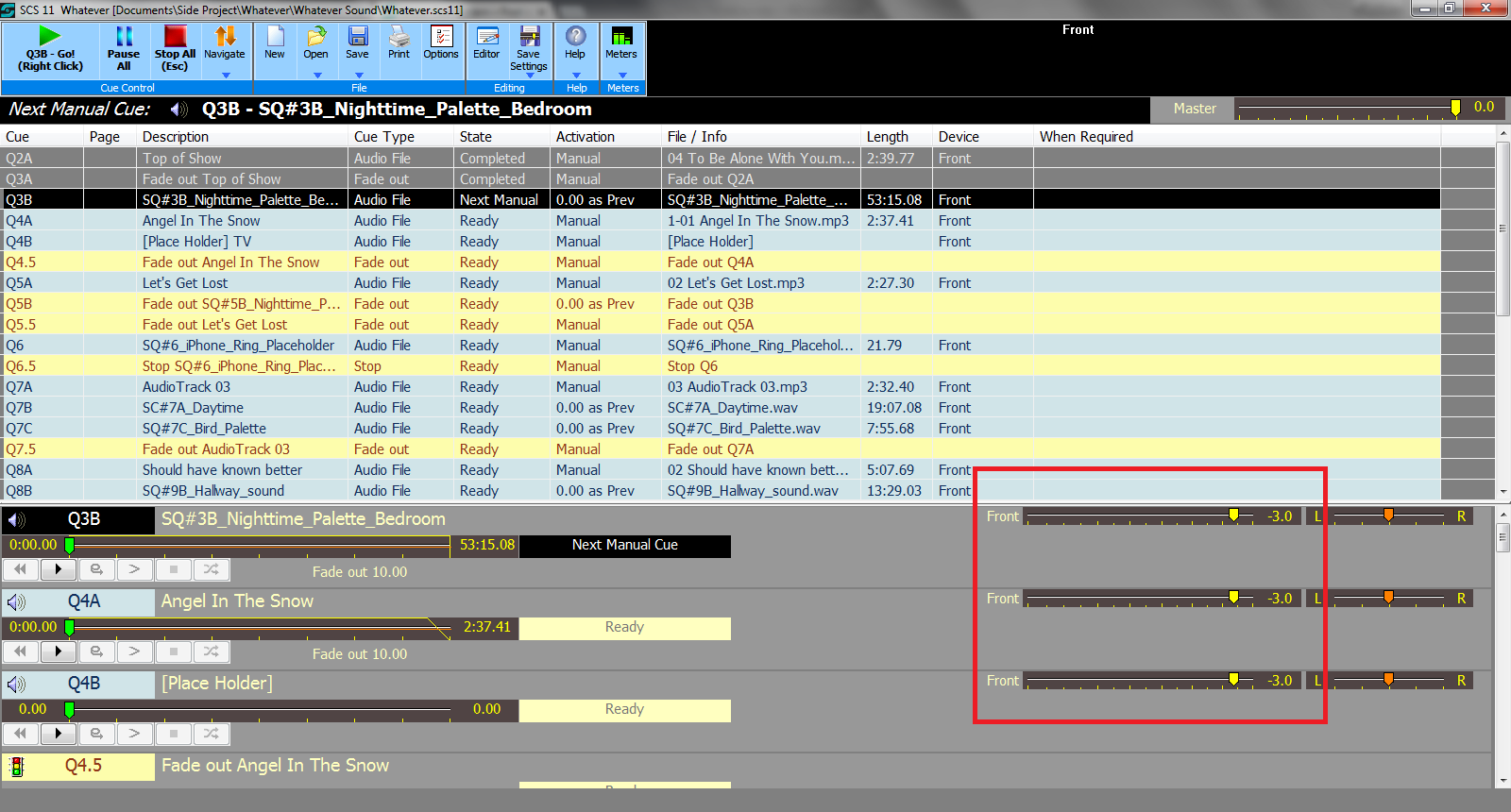
Task: Expand the Meters dropdown arrow
Action: click(x=622, y=75)
